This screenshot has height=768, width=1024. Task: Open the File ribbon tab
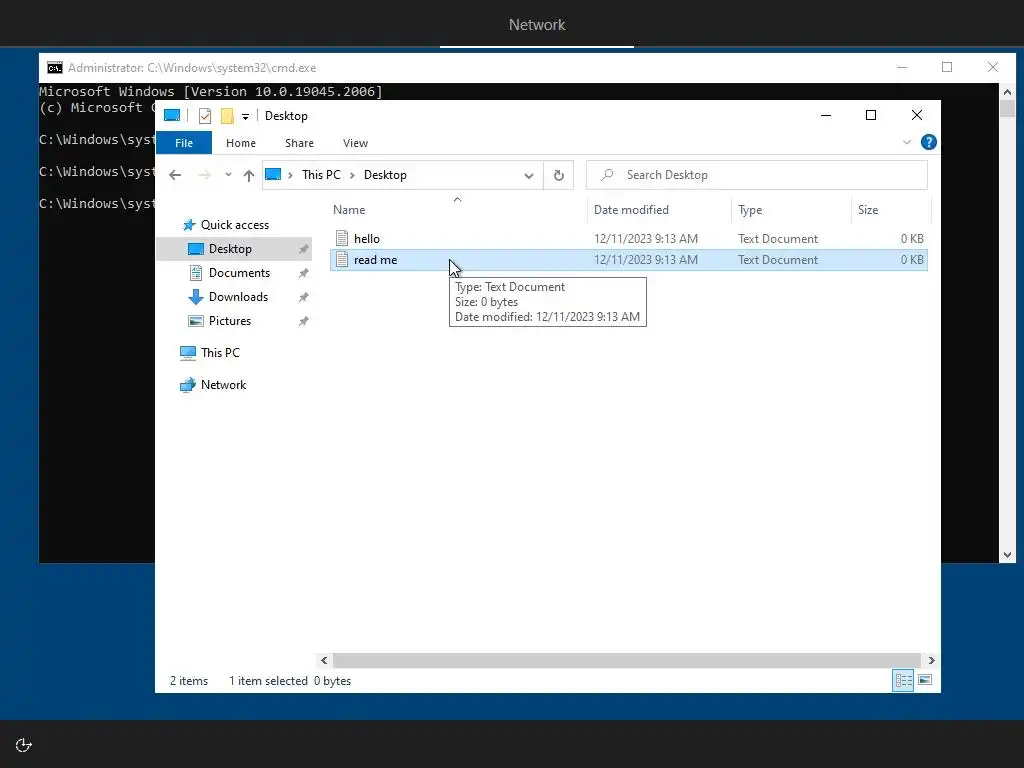pyautogui.click(x=184, y=143)
